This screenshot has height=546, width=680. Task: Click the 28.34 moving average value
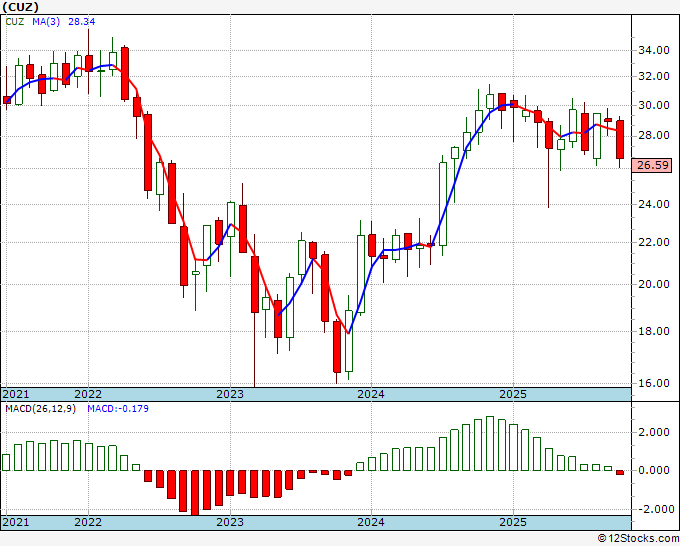click(x=82, y=22)
